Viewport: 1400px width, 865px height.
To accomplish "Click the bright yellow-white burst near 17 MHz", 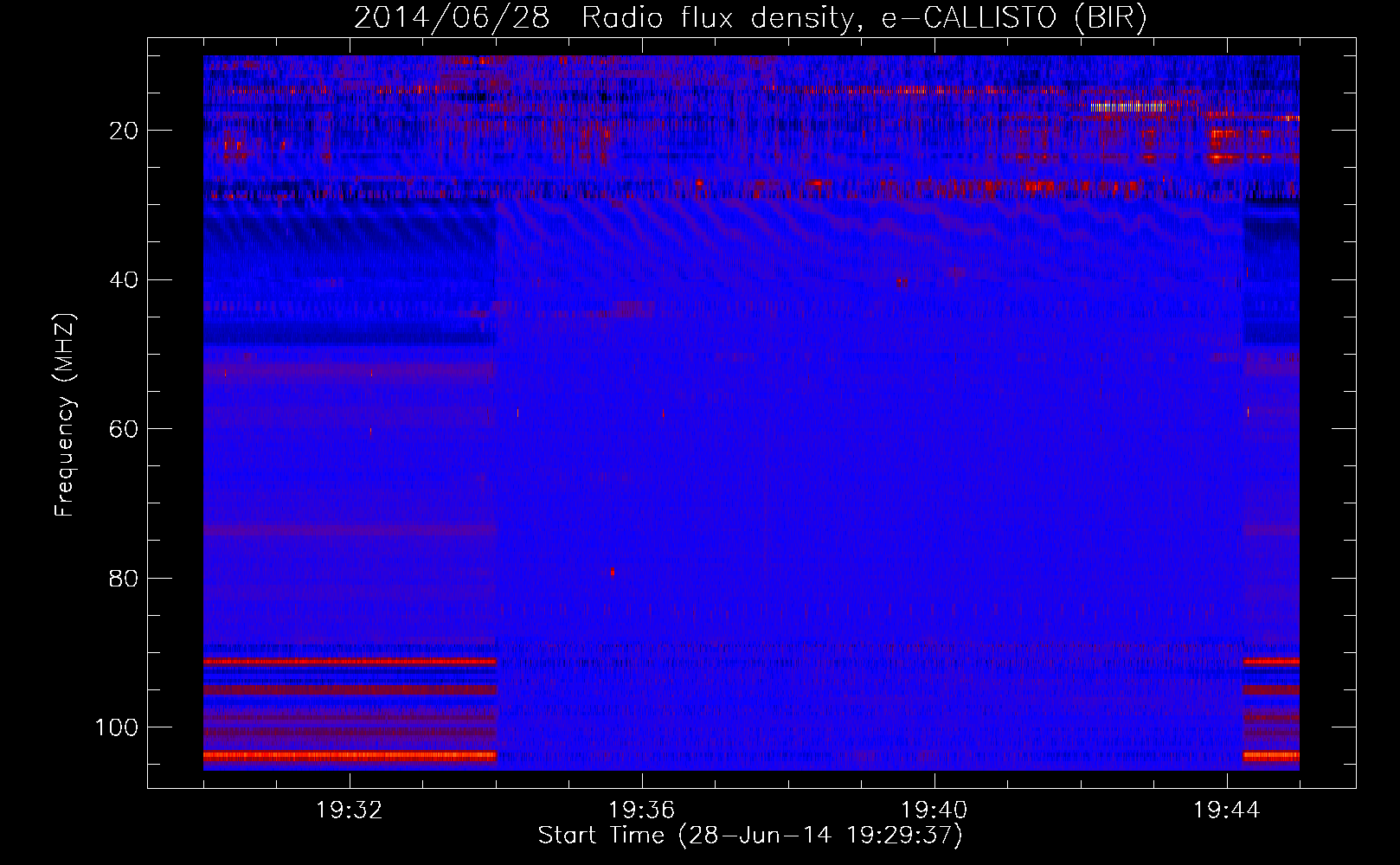I will click(1129, 107).
